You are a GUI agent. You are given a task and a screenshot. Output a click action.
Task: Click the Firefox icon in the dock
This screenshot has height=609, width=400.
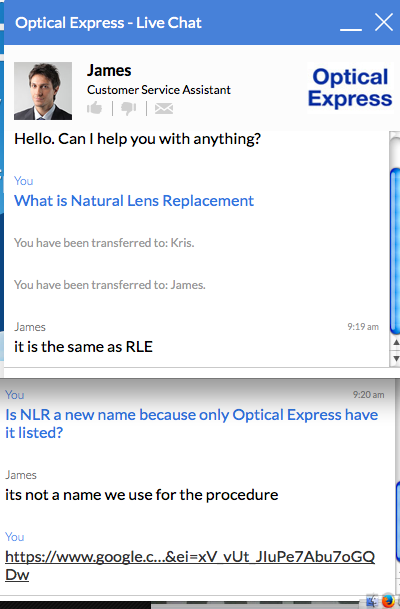[388, 601]
